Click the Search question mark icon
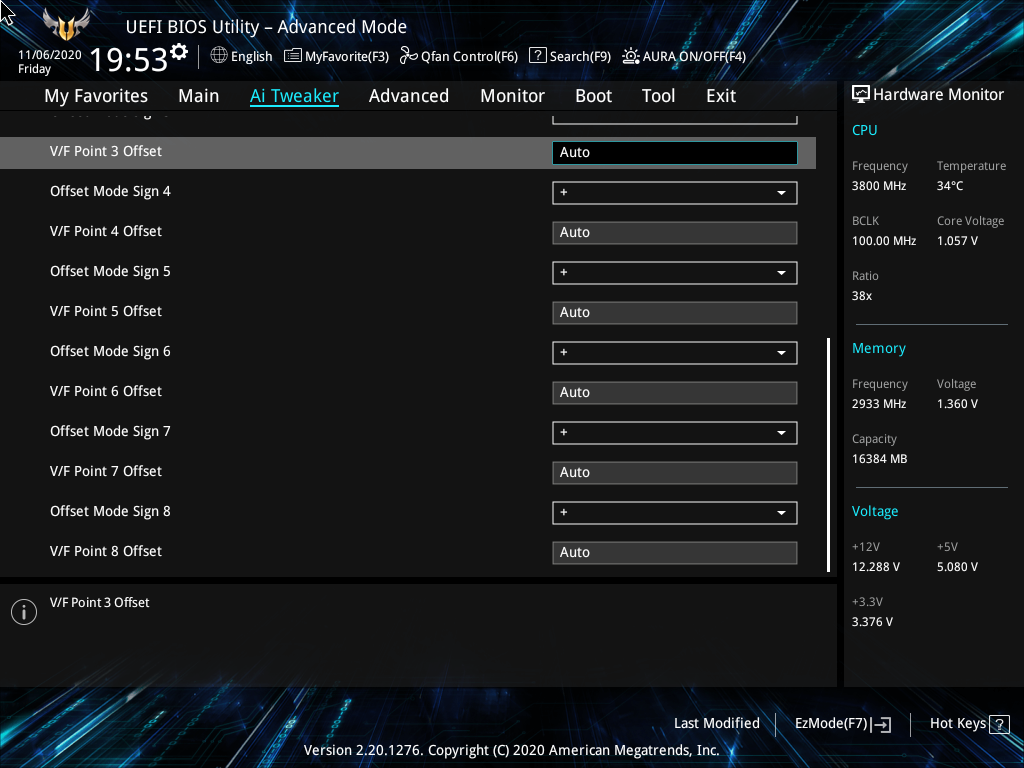The height and width of the screenshot is (768, 1024). pos(537,56)
